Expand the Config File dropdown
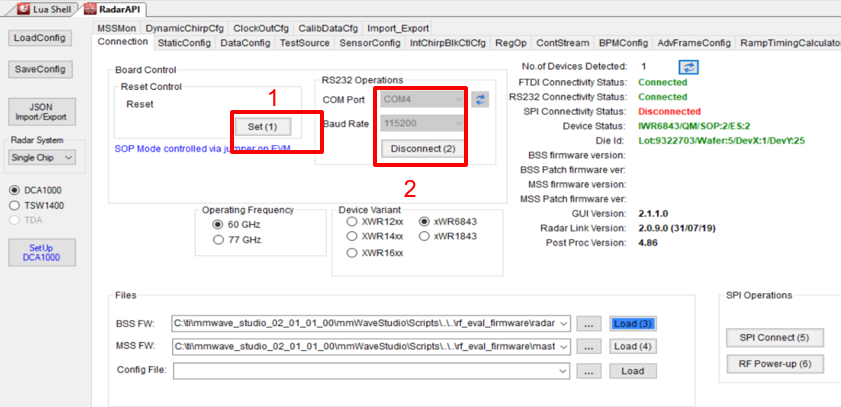Screen dimensions: 841x407 563,371
